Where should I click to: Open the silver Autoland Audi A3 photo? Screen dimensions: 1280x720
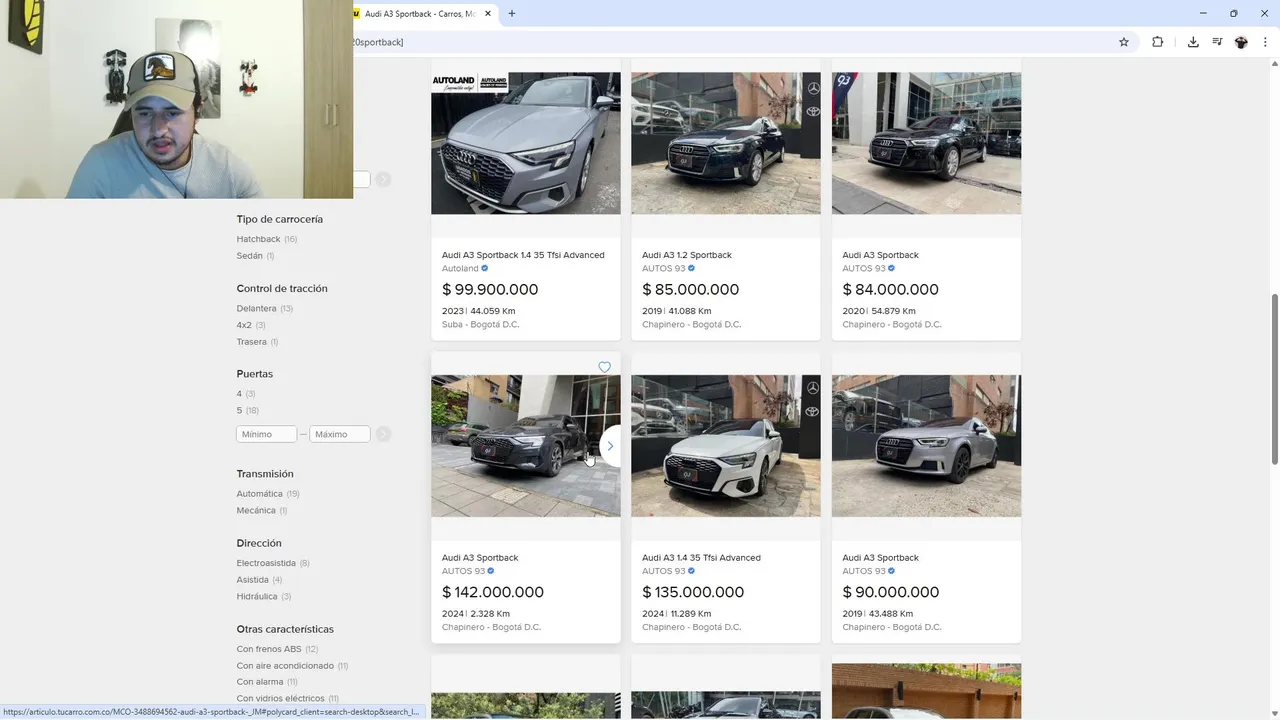pos(526,143)
